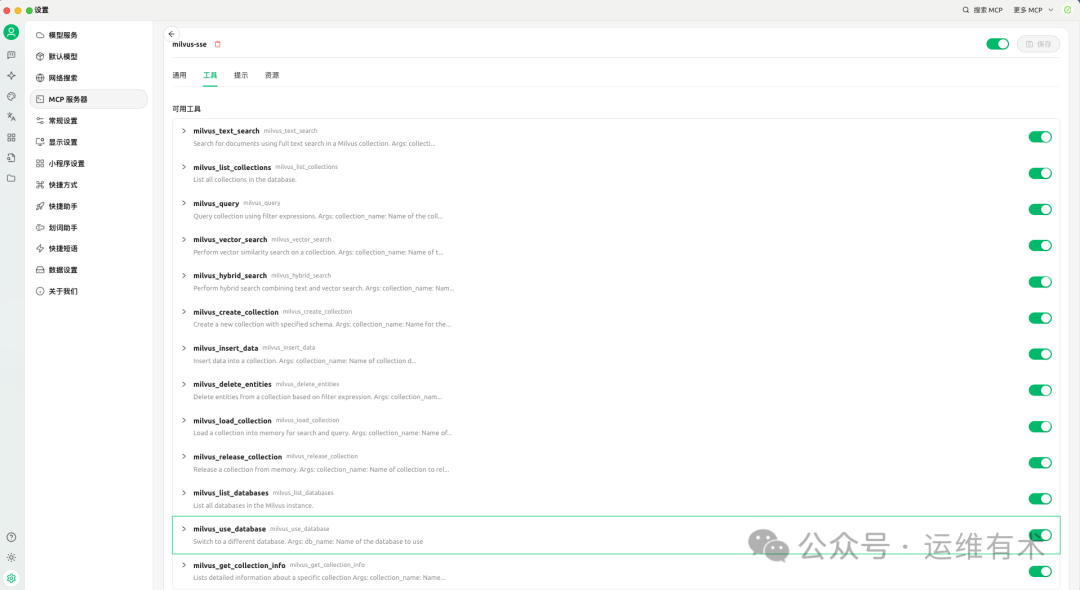
Task: Open 模型服务 settings
Action: (89, 35)
